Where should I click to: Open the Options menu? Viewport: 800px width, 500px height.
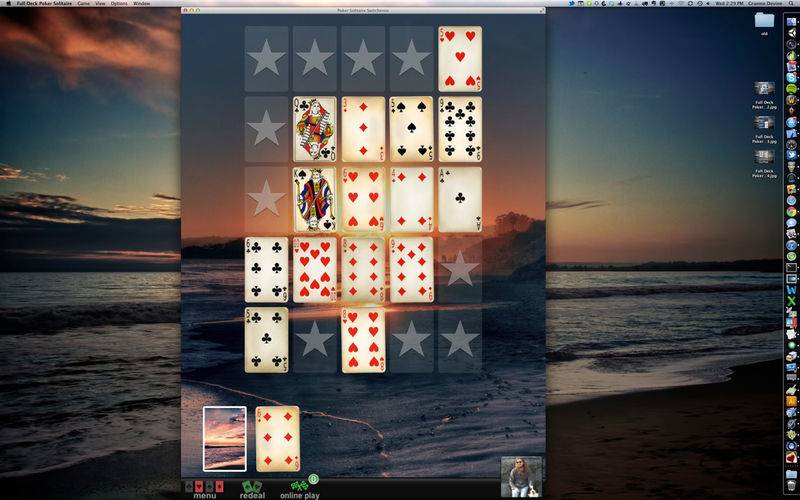tap(119, 4)
